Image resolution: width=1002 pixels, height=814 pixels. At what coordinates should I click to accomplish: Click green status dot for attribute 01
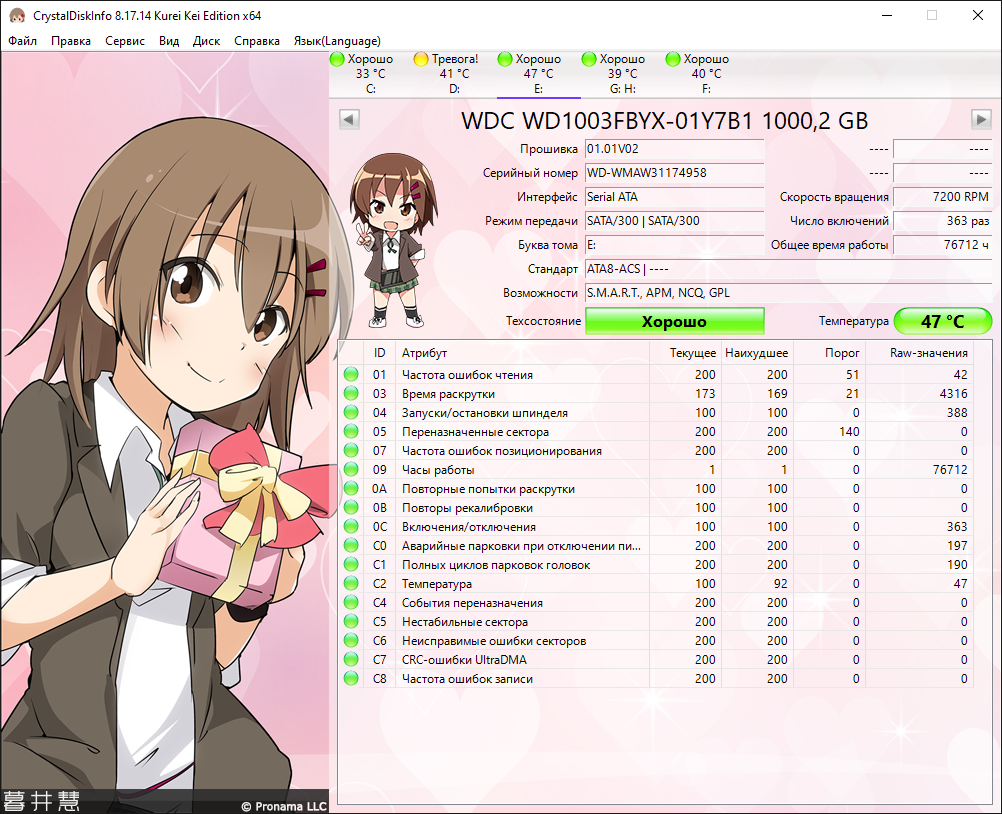(x=351, y=374)
